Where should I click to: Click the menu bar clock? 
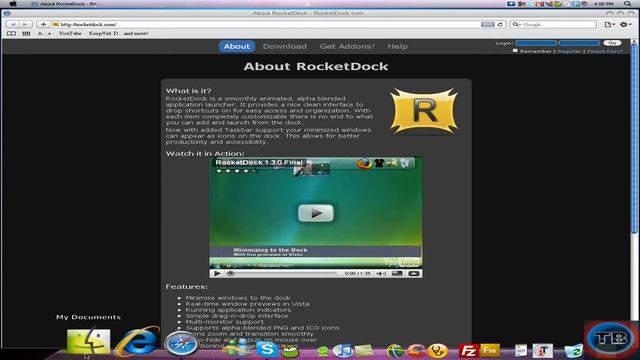tap(604, 4)
